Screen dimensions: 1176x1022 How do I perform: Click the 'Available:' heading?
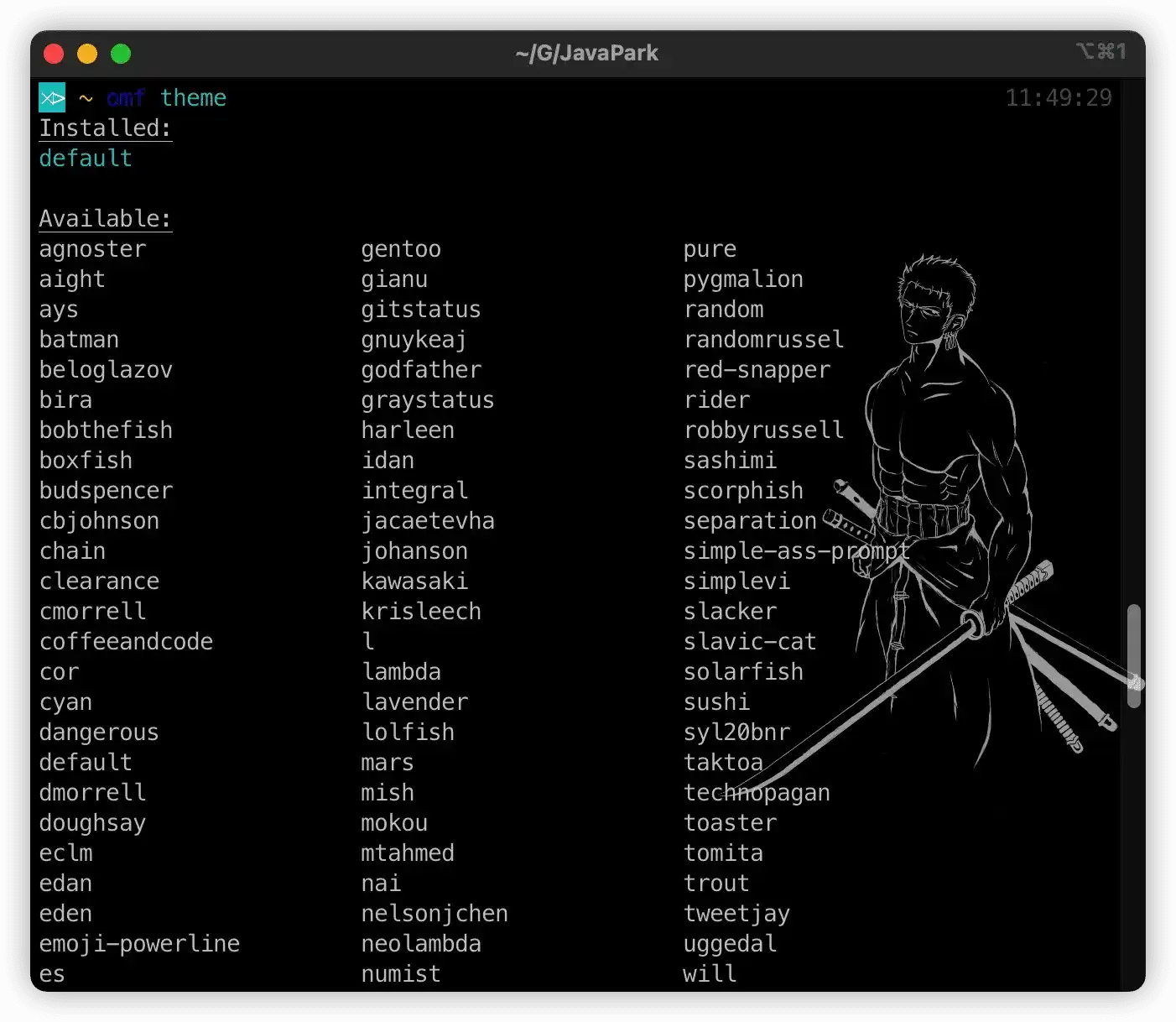(106, 219)
